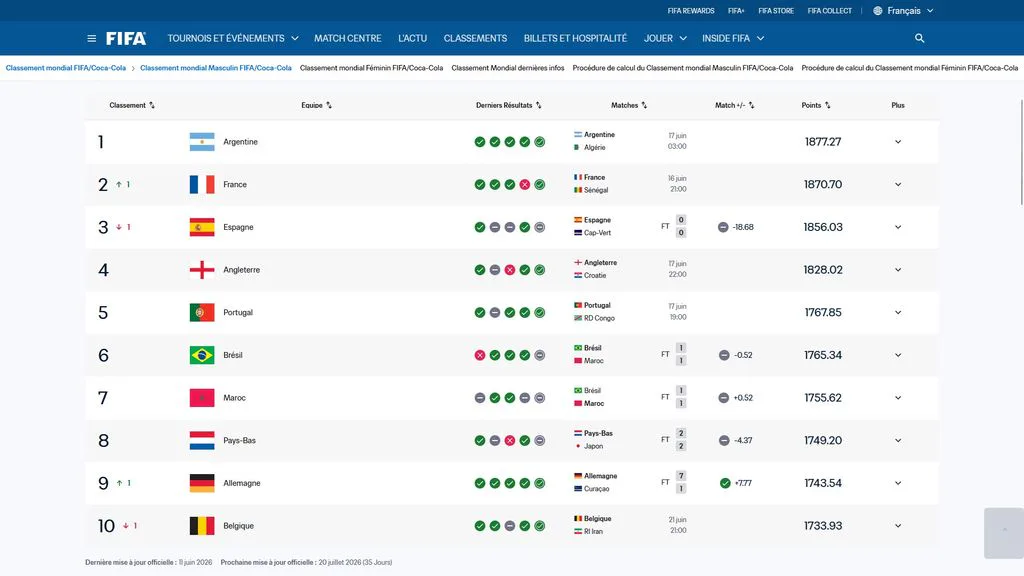The image size is (1024, 576).
Task: Go to Match Centre
Action: 347,39
